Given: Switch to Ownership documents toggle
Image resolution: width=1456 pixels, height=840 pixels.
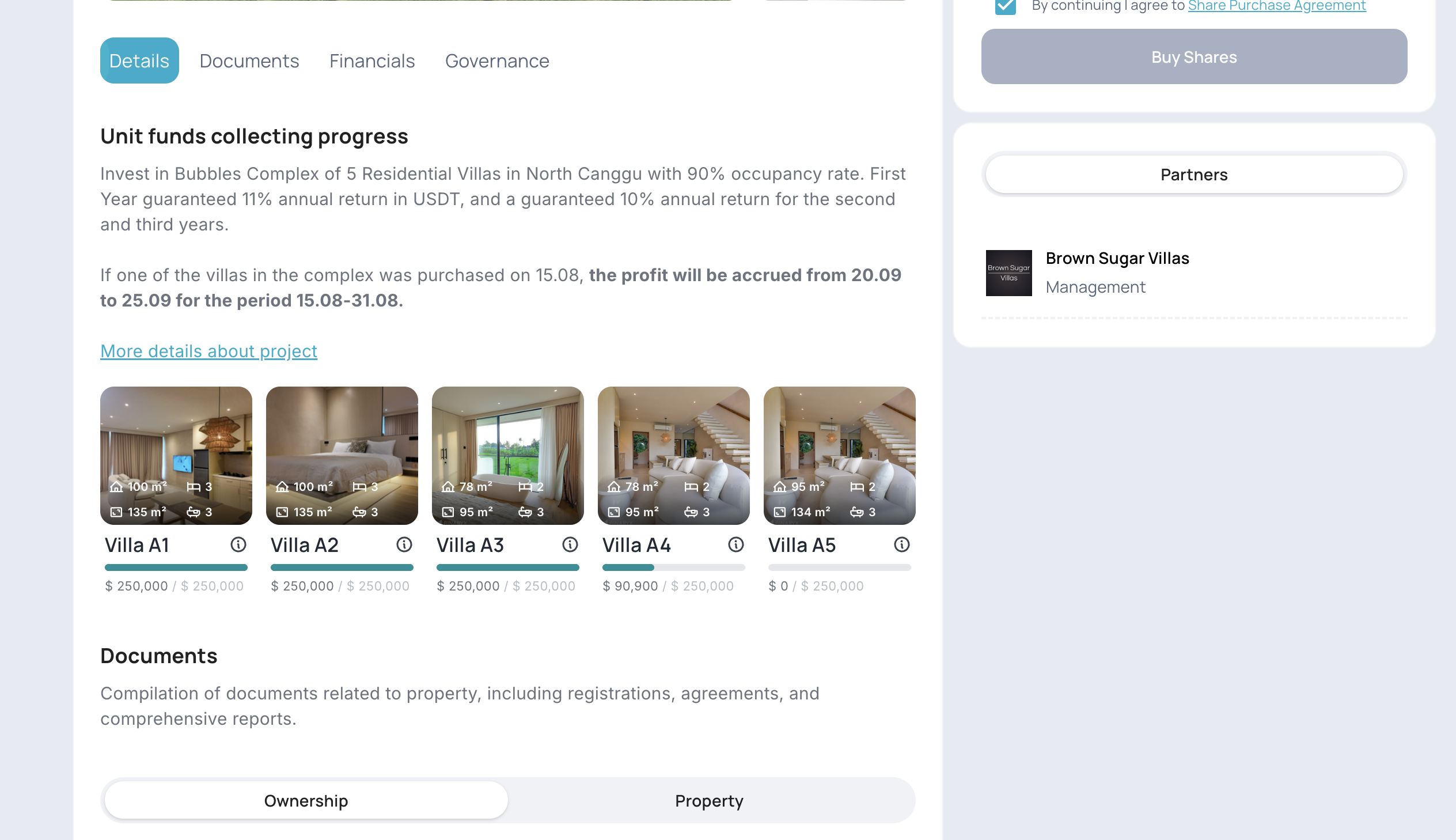Looking at the screenshot, I should [x=306, y=800].
